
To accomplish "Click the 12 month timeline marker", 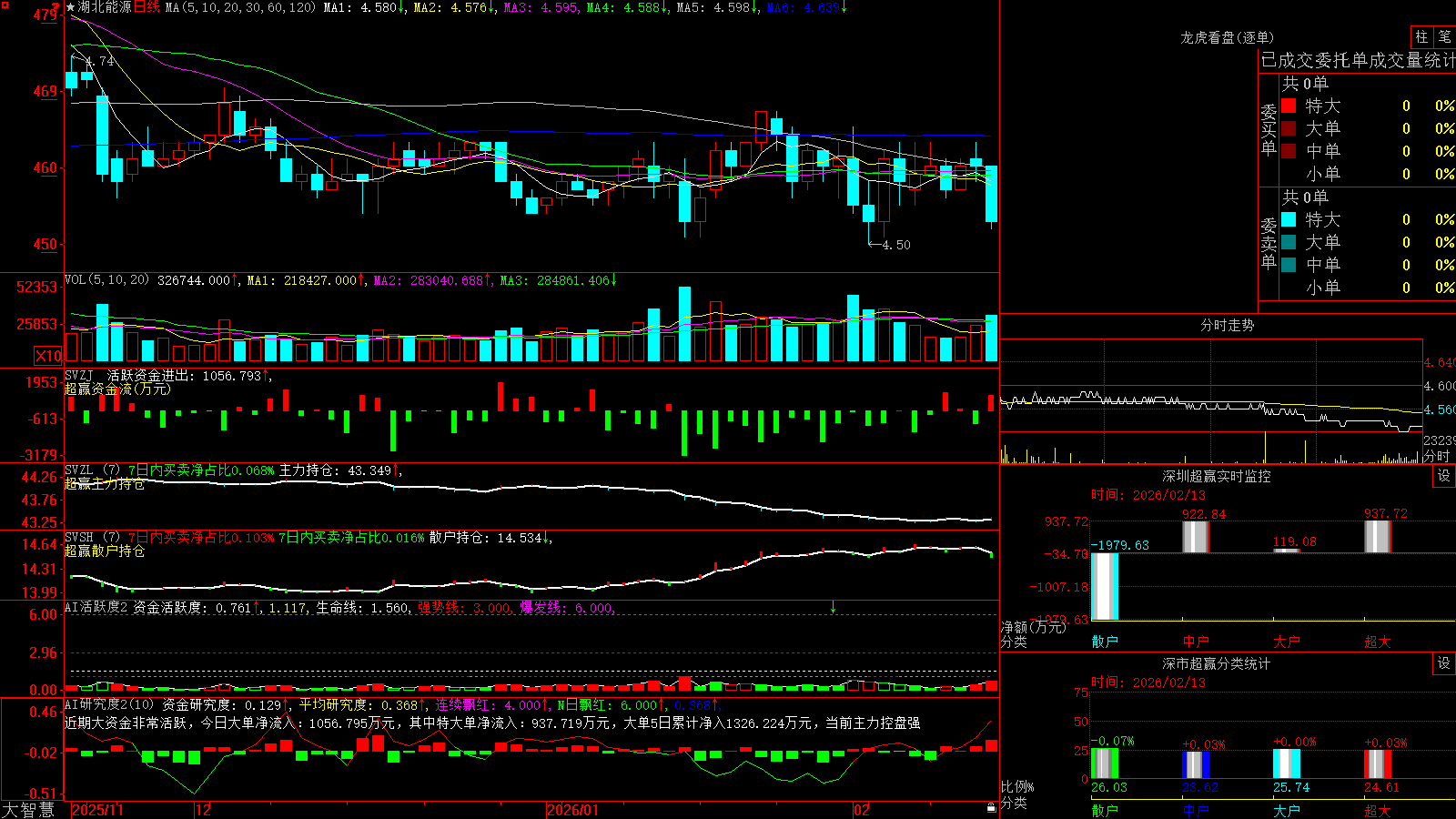I will coord(204,810).
